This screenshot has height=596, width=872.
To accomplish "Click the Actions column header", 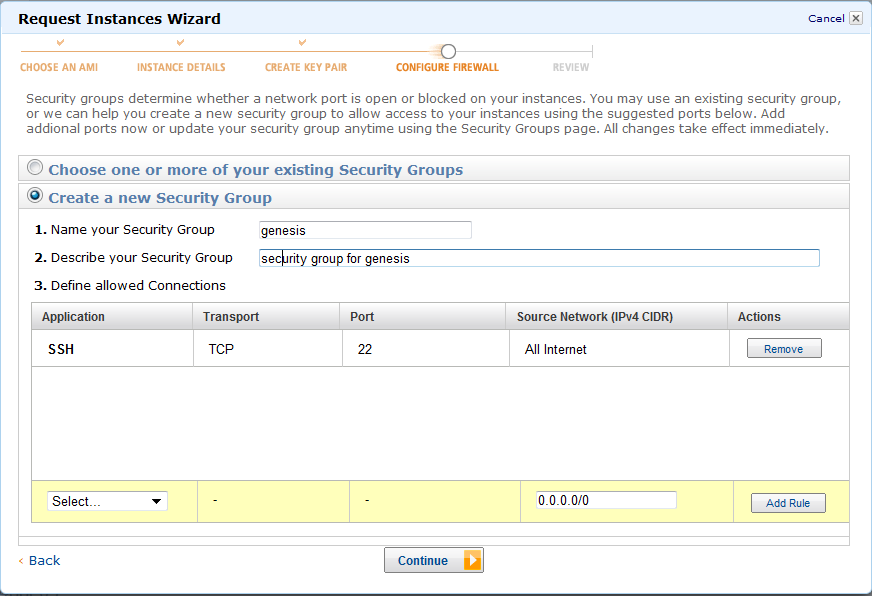I will click(789, 316).
